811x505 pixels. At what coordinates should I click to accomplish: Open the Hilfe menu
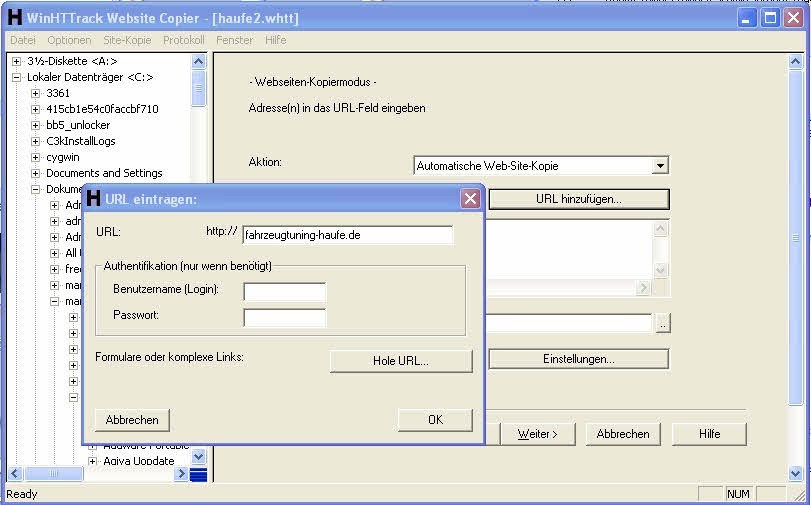click(x=276, y=40)
